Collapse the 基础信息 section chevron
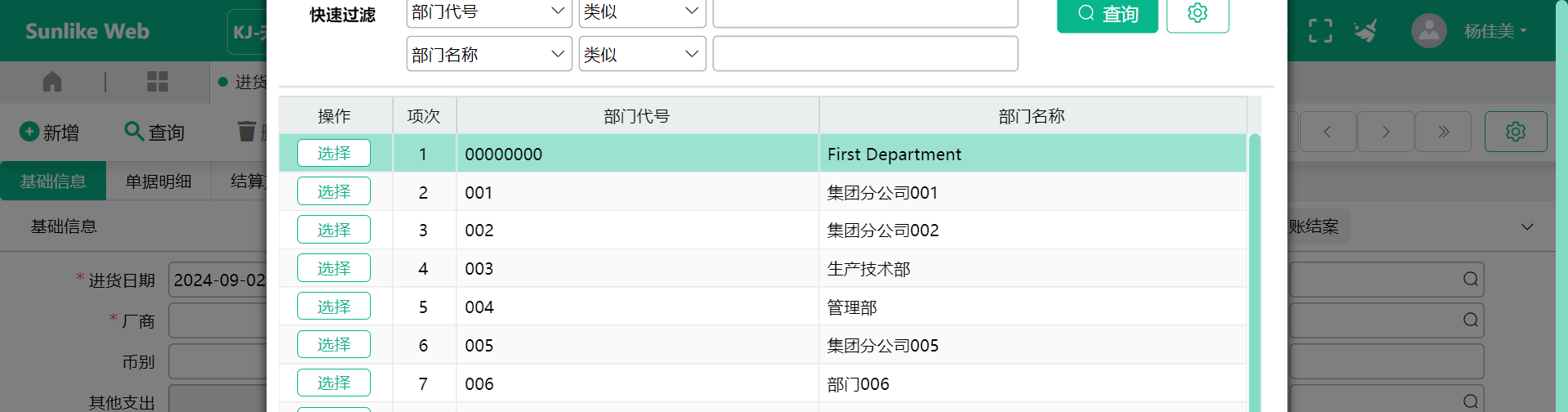 point(1527,226)
